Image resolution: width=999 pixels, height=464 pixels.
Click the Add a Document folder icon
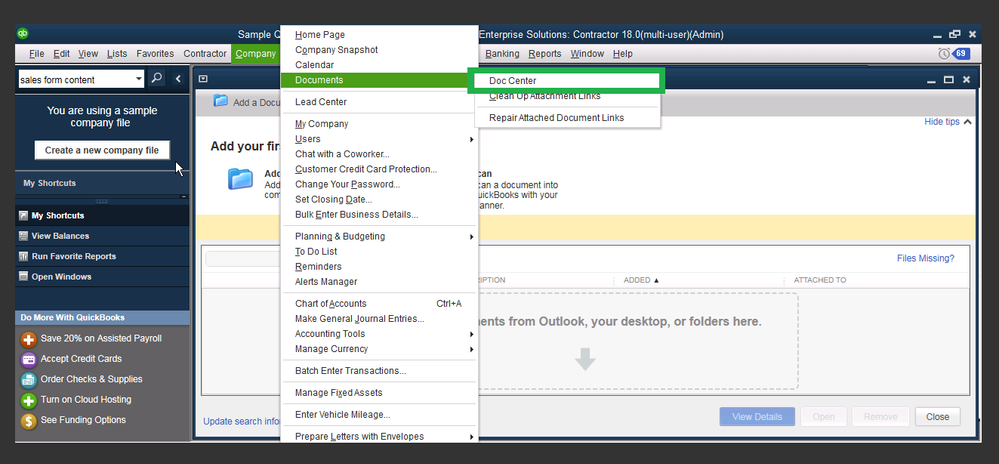click(220, 101)
